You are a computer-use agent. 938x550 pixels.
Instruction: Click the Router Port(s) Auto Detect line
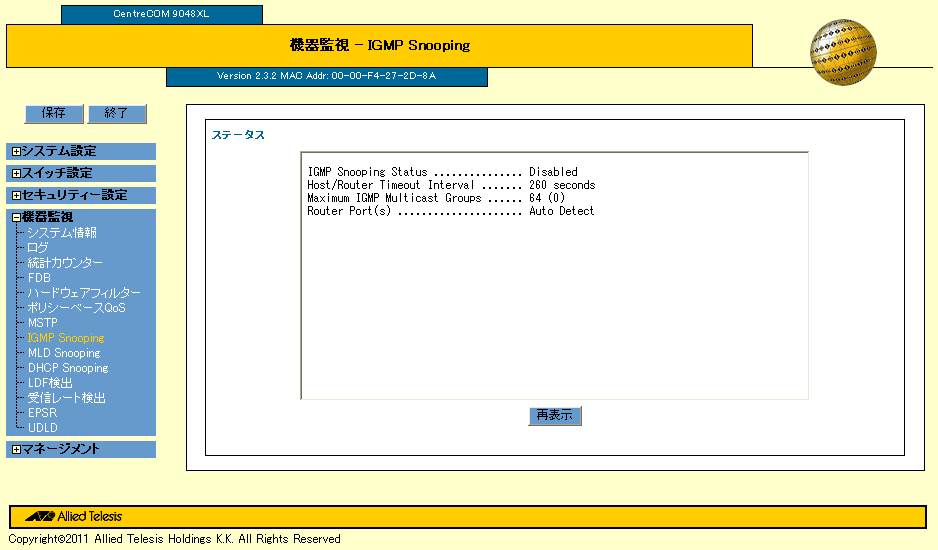(x=451, y=211)
